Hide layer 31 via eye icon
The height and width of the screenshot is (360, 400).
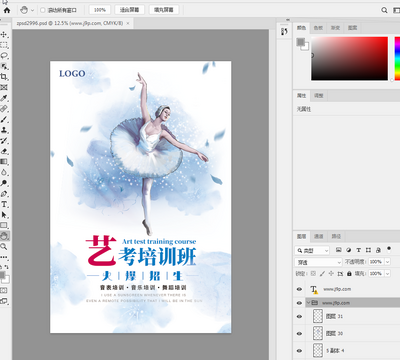pyautogui.click(x=299, y=316)
